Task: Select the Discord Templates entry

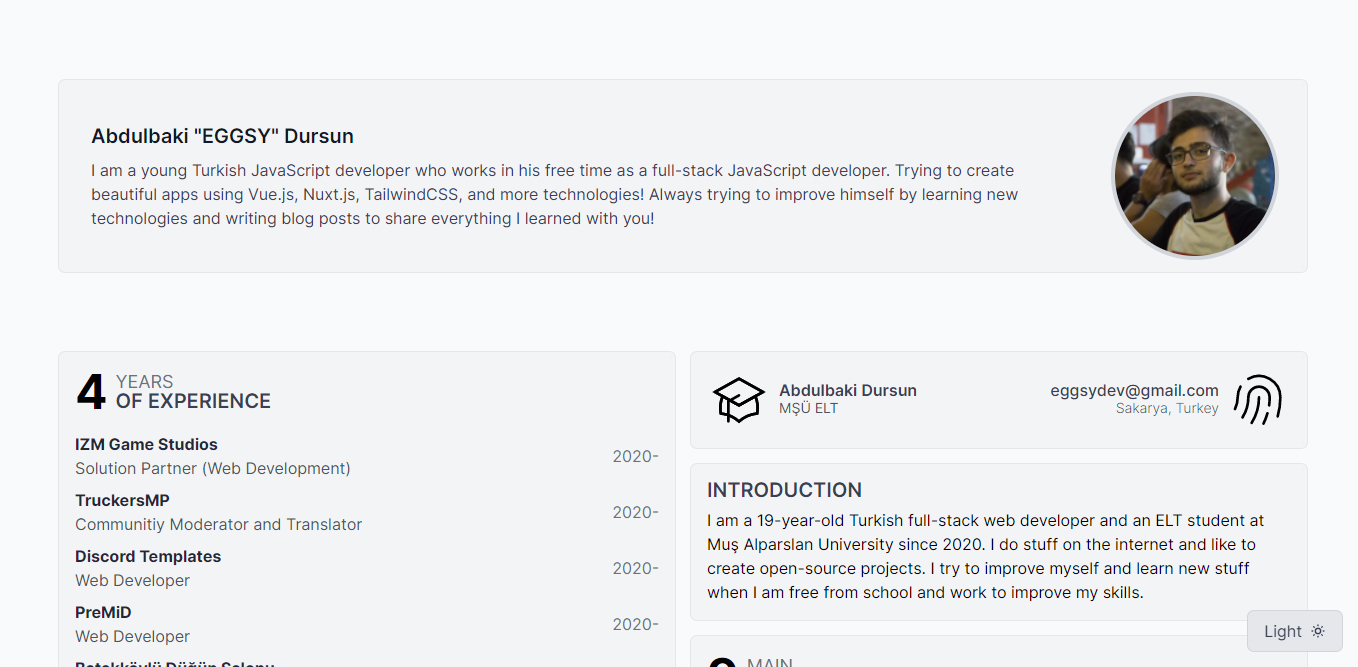Action: [148, 556]
